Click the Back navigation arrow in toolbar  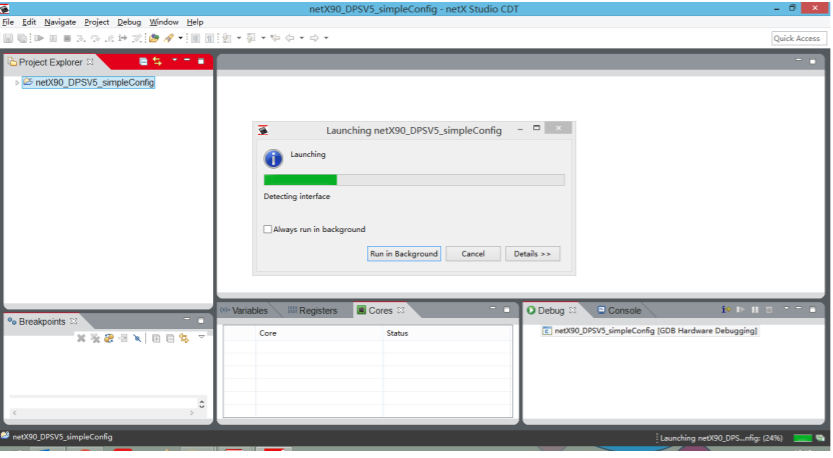point(290,38)
